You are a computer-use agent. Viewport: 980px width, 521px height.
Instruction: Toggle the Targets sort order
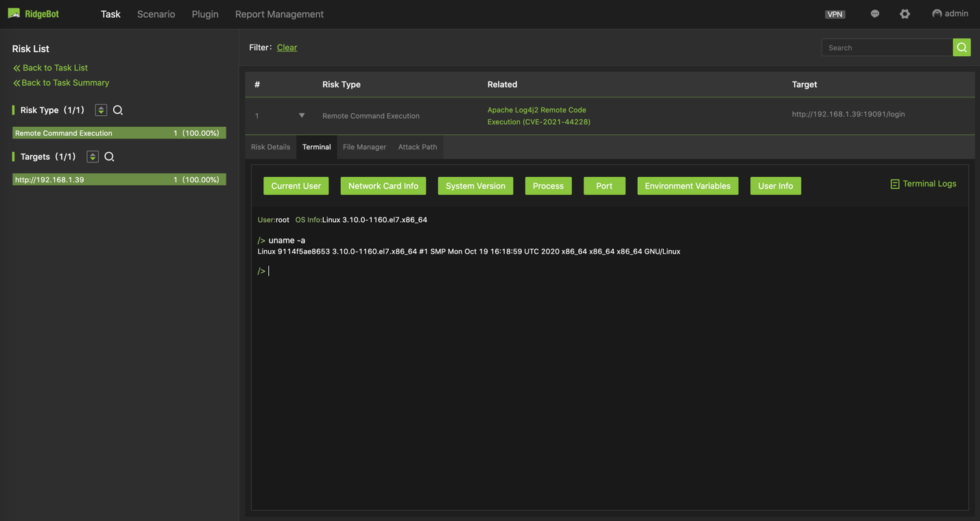93,157
